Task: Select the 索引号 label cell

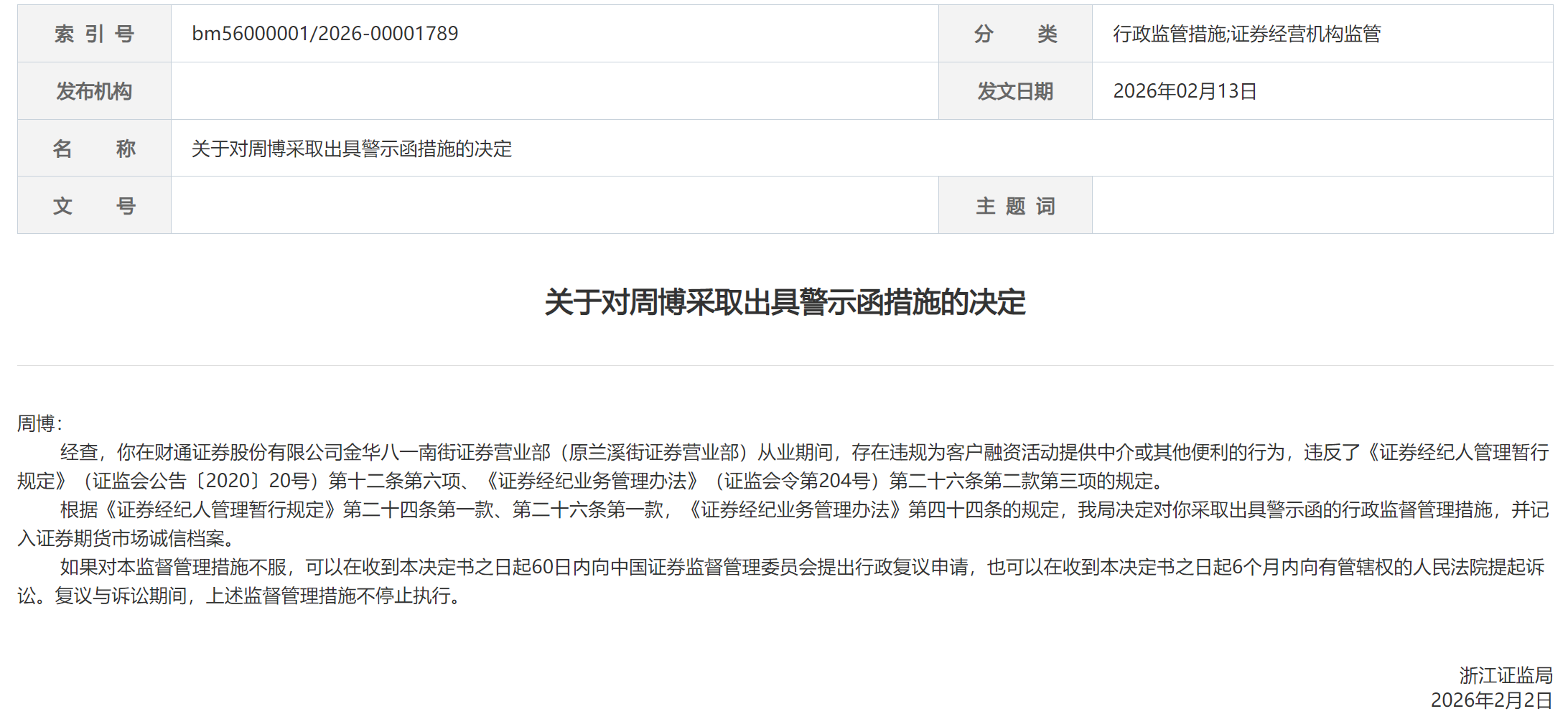Action: point(94,34)
